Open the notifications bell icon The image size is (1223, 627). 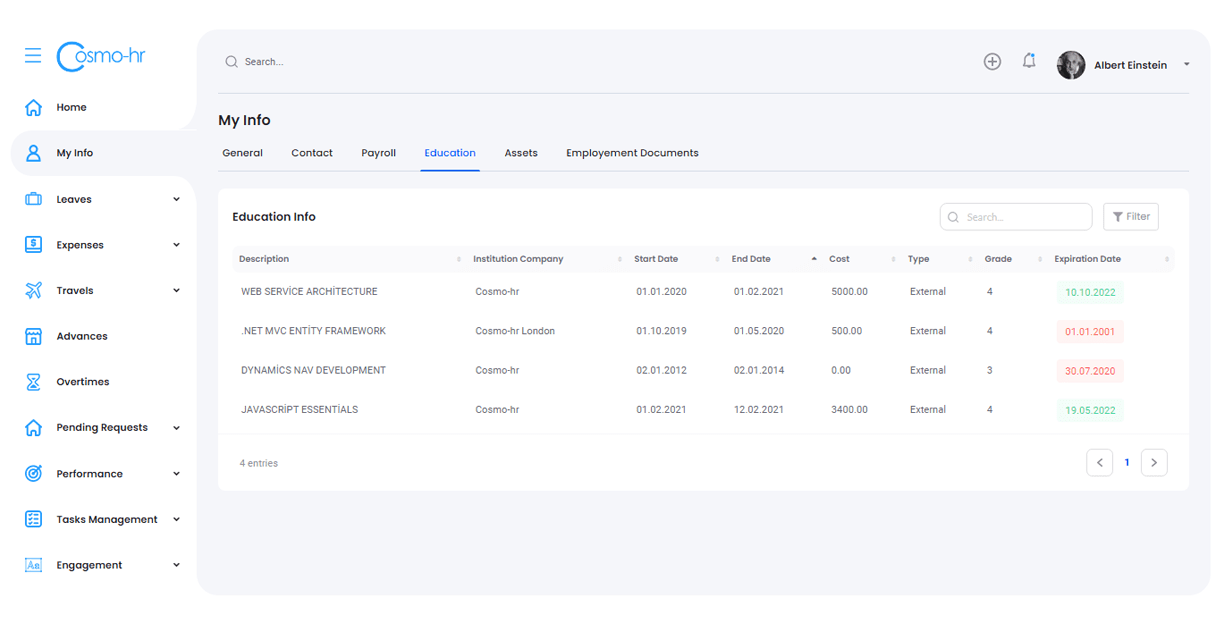[1029, 62]
